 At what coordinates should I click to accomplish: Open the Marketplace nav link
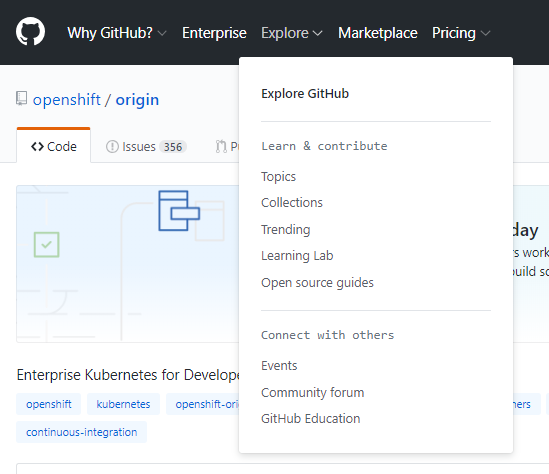coord(377,33)
